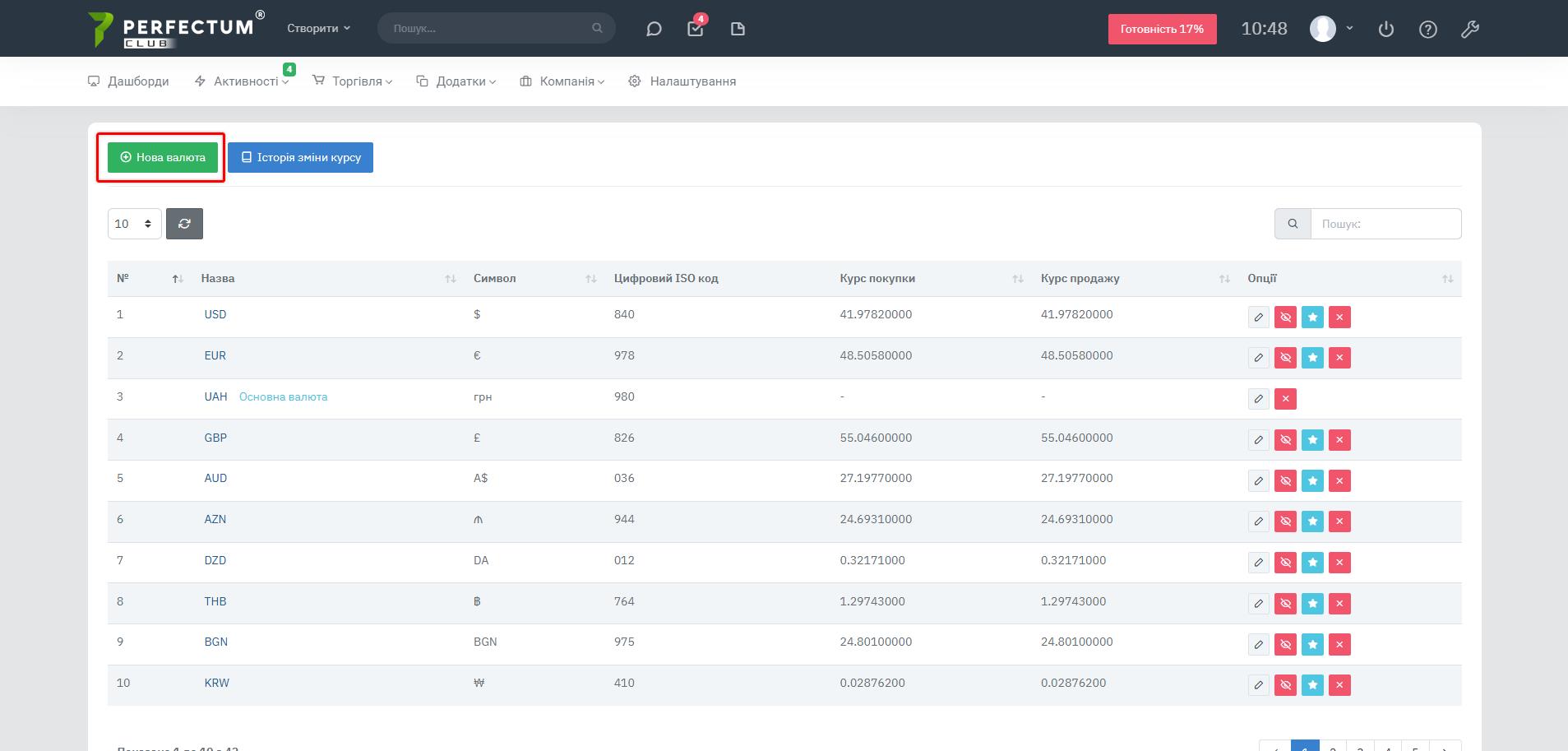
Task: Open the chat messages icon in header
Action: [654, 29]
